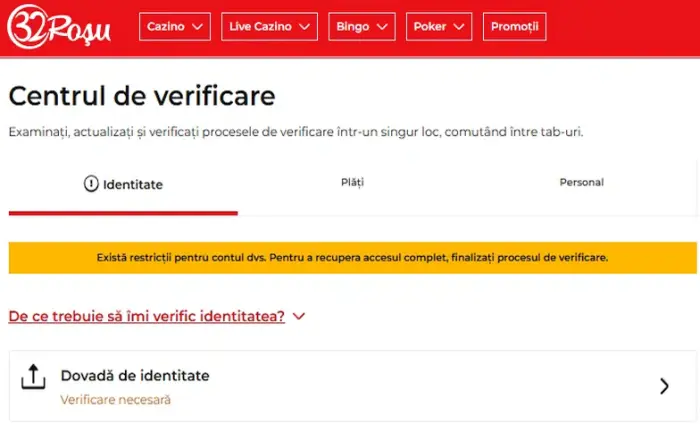Image resolution: width=700 pixels, height=441 pixels.
Task: Switch to the Personal tab
Action: [581, 183]
